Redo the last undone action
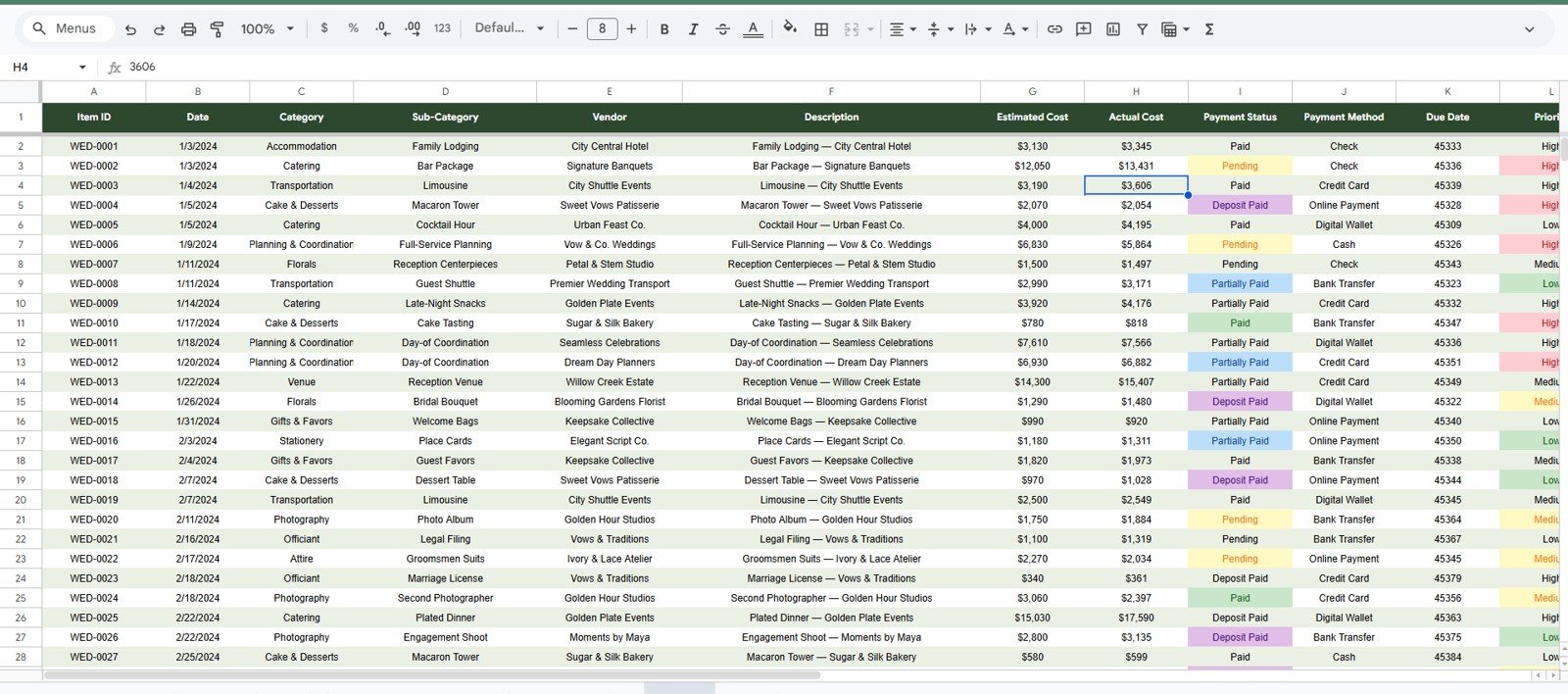 159,29
